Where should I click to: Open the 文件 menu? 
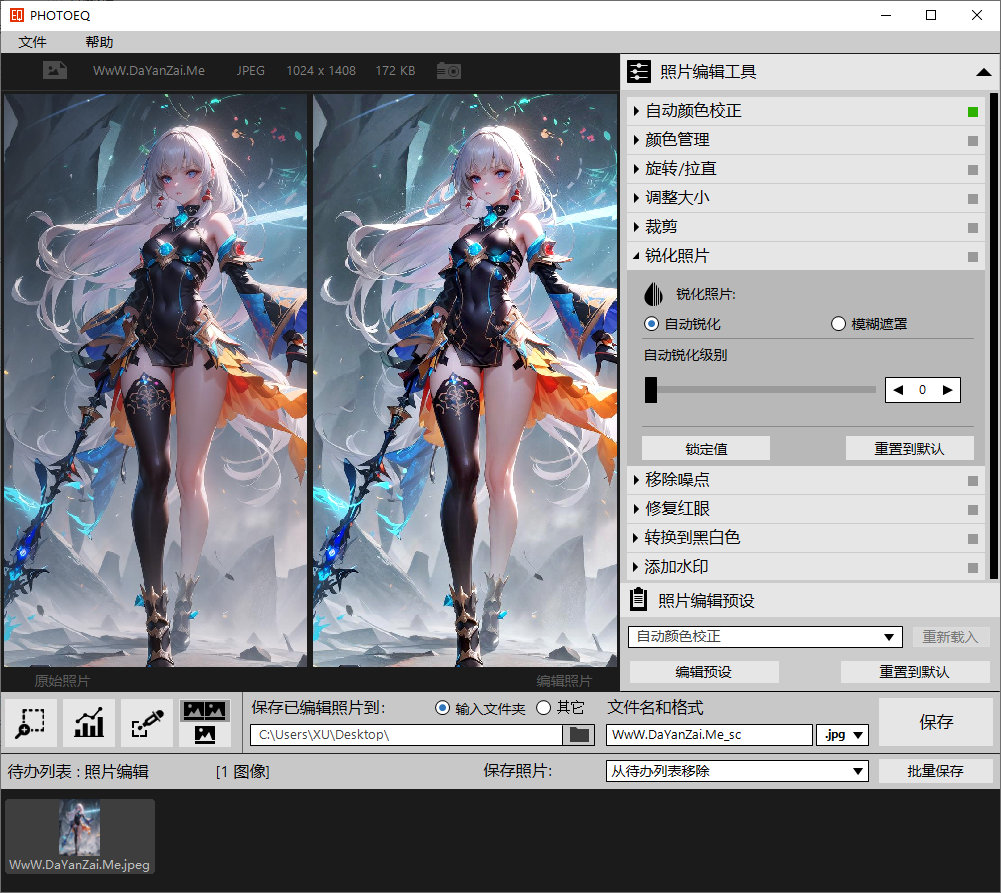tap(33, 42)
